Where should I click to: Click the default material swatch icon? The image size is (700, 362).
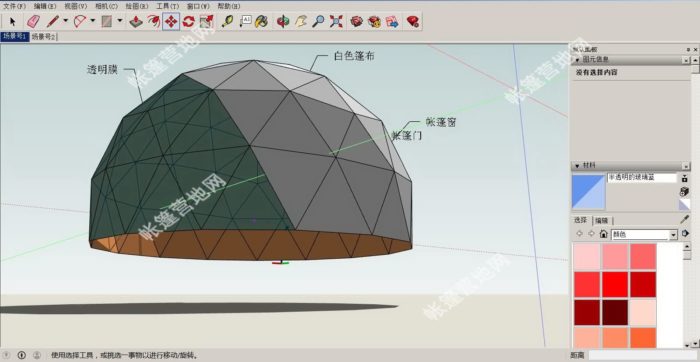684,204
